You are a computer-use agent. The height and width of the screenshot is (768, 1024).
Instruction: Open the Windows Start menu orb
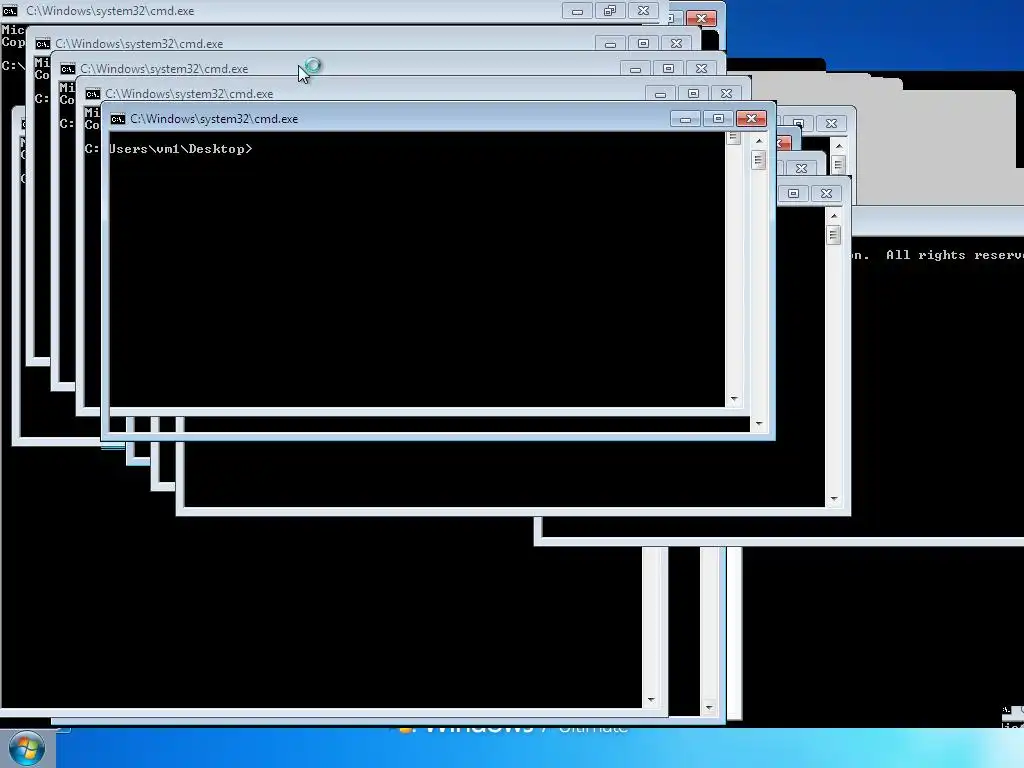point(27,748)
